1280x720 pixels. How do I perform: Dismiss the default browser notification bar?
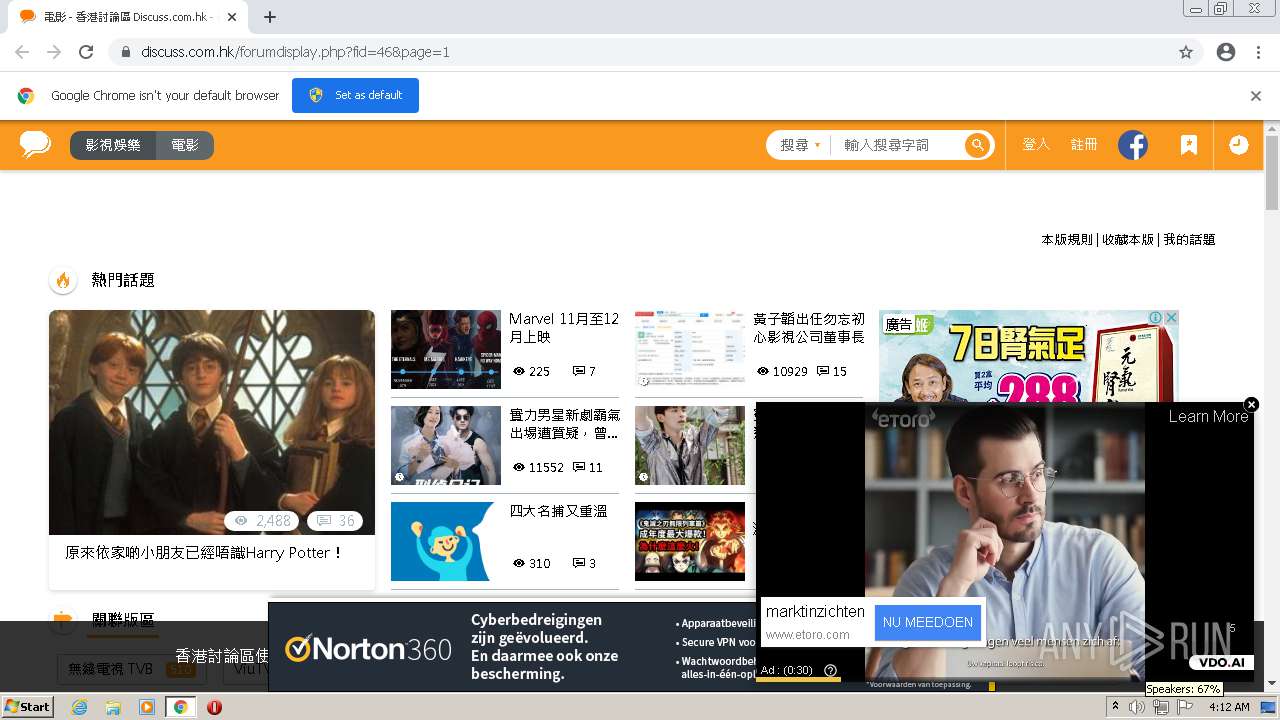point(1256,96)
